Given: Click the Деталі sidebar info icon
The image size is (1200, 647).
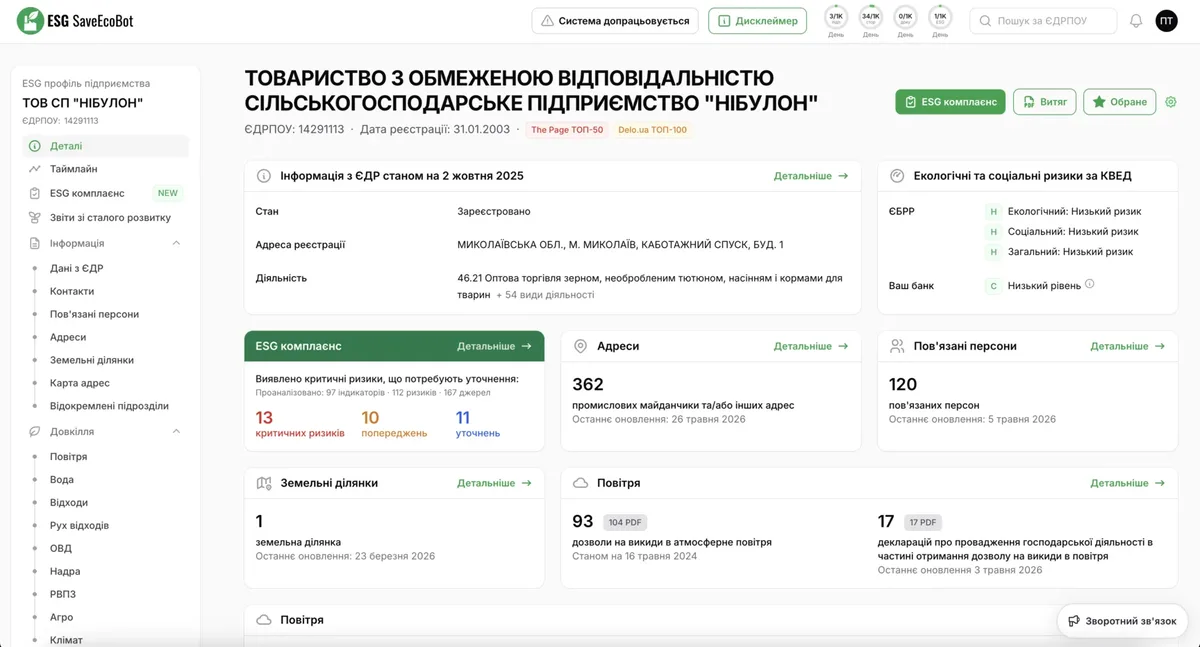Looking at the screenshot, I should coord(35,146).
